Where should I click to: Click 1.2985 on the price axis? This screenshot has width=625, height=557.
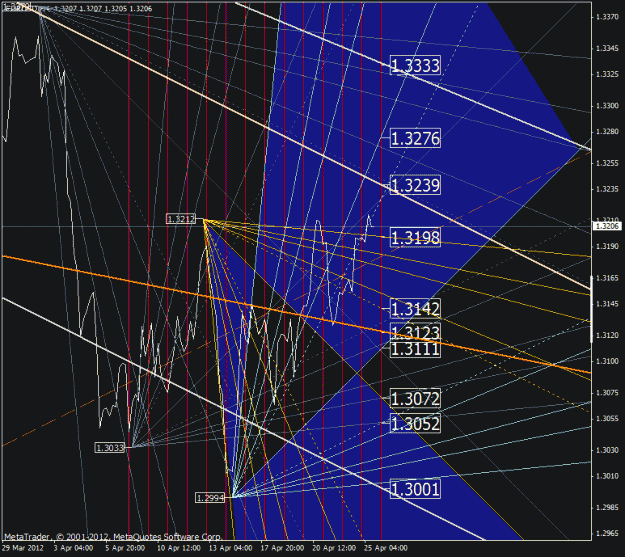pos(607,508)
